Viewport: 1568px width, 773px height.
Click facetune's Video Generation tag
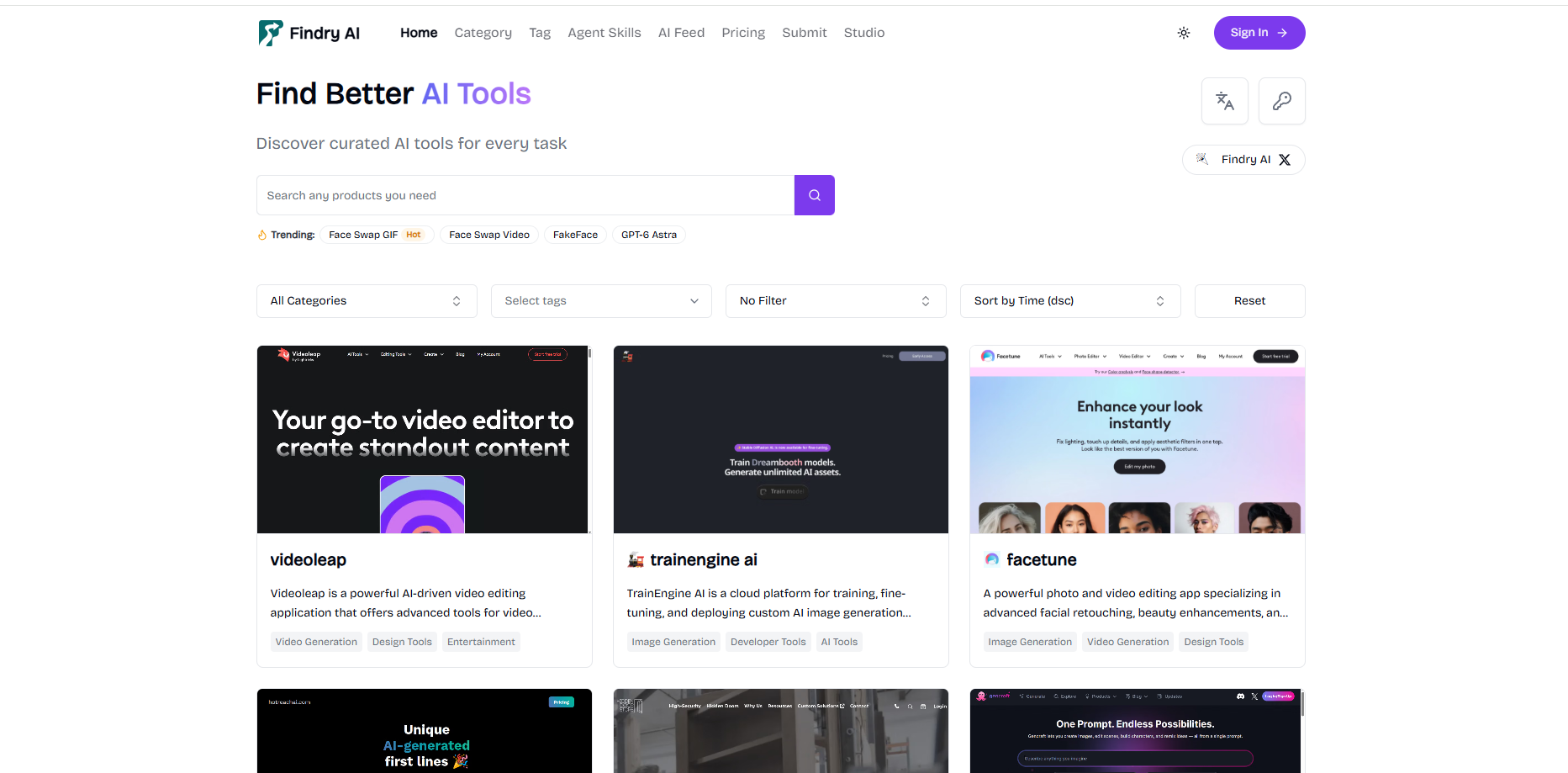point(1128,642)
